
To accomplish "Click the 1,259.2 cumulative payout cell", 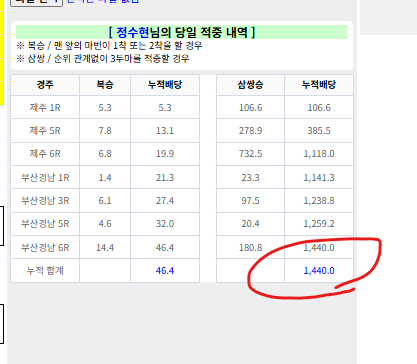I will coord(319,224).
